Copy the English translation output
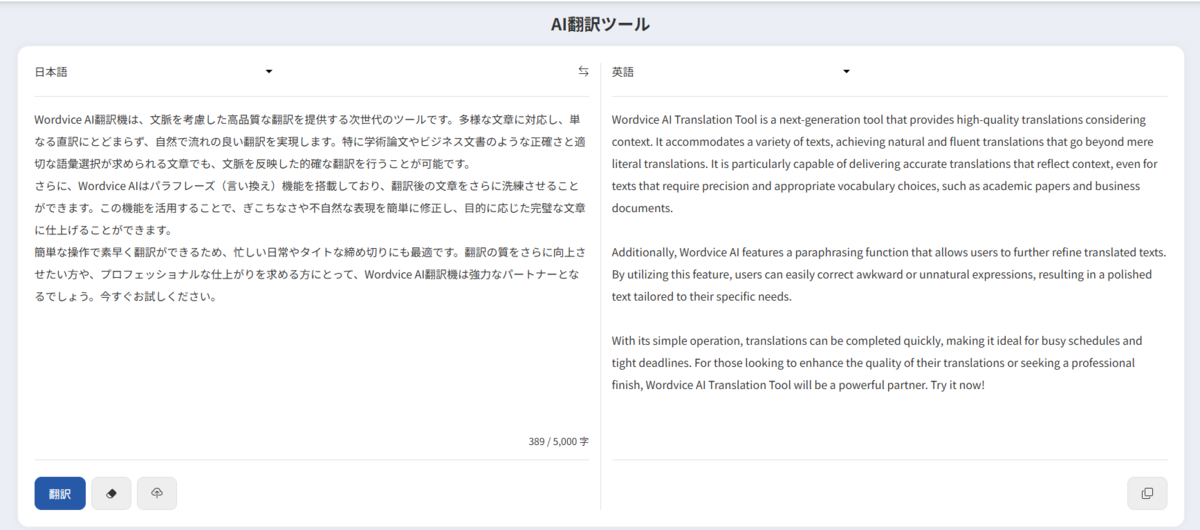1200x530 pixels. pyautogui.click(x=1147, y=493)
